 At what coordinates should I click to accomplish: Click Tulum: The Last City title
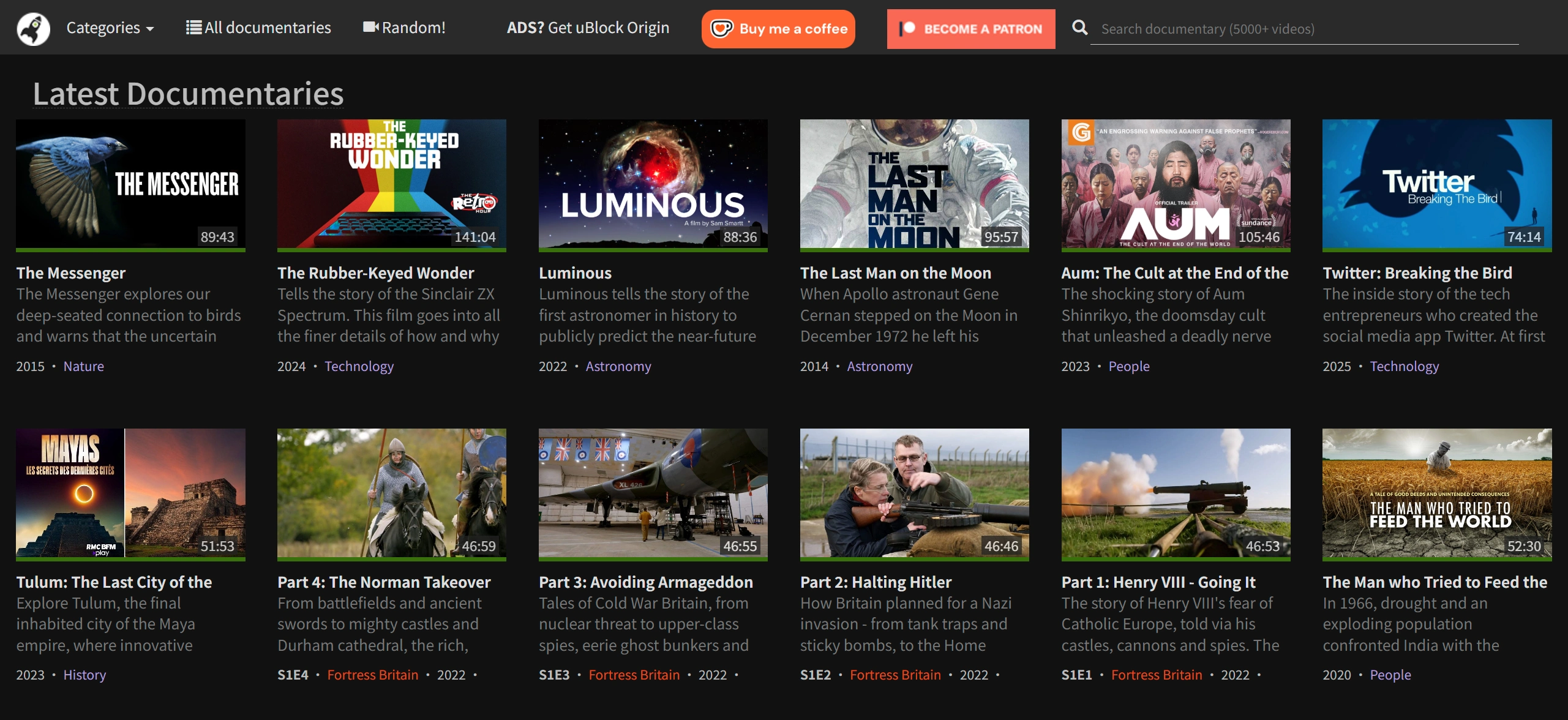[114, 582]
